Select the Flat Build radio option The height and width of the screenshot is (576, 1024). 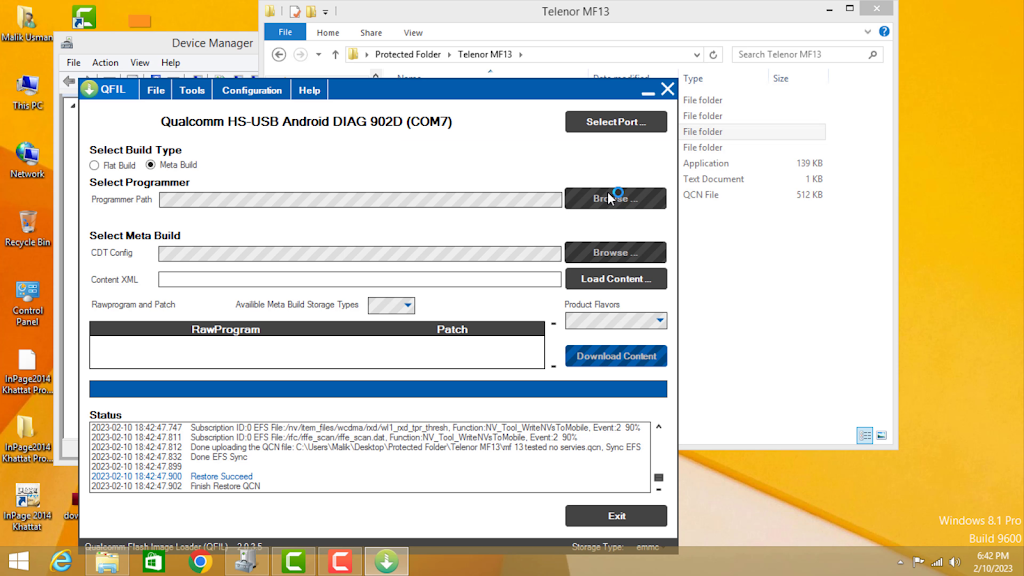click(95, 165)
